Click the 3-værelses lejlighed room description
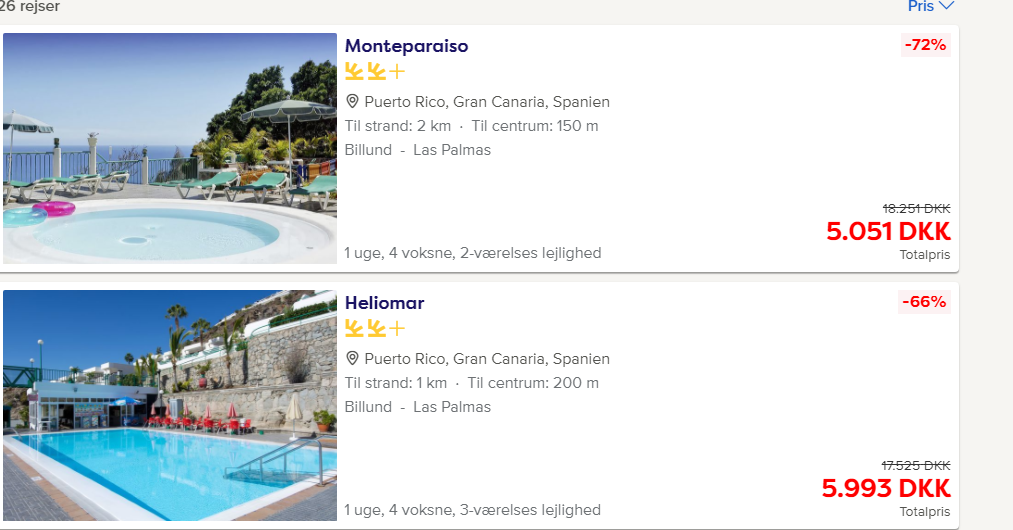 530,510
